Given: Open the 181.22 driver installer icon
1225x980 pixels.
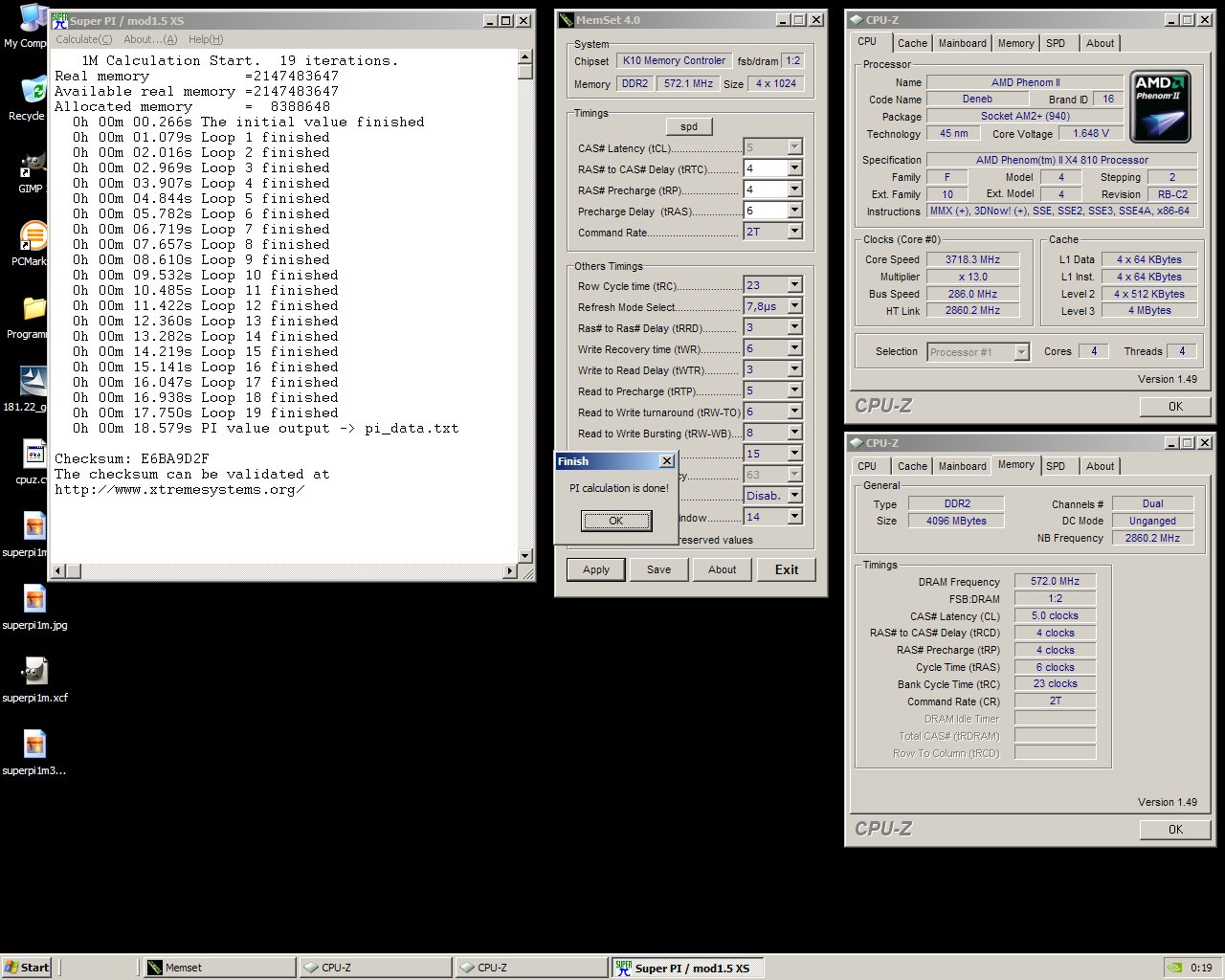Looking at the screenshot, I should click(33, 382).
